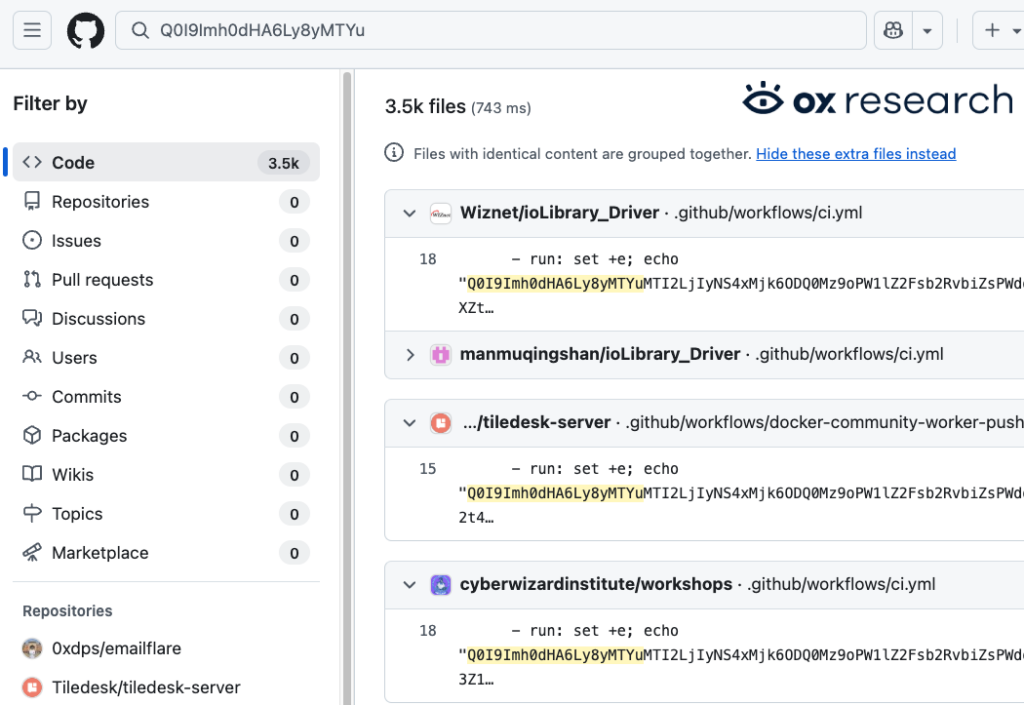This screenshot has height=705, width=1024.
Task: Go to GitHub home via Octocat logo
Action: (x=86, y=30)
